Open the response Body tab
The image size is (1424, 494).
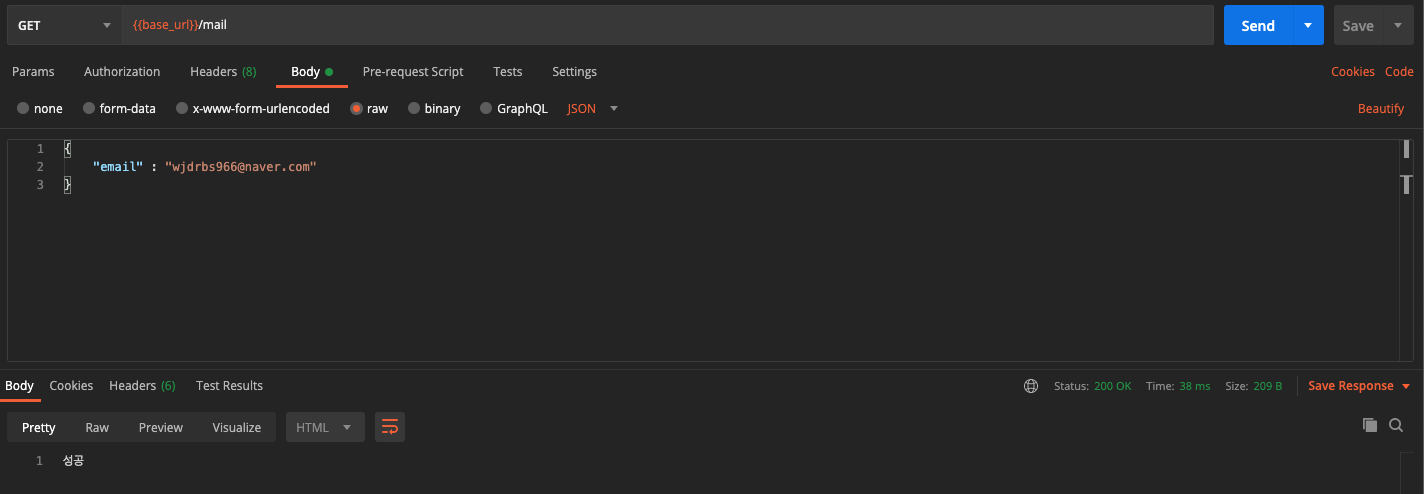click(x=19, y=386)
